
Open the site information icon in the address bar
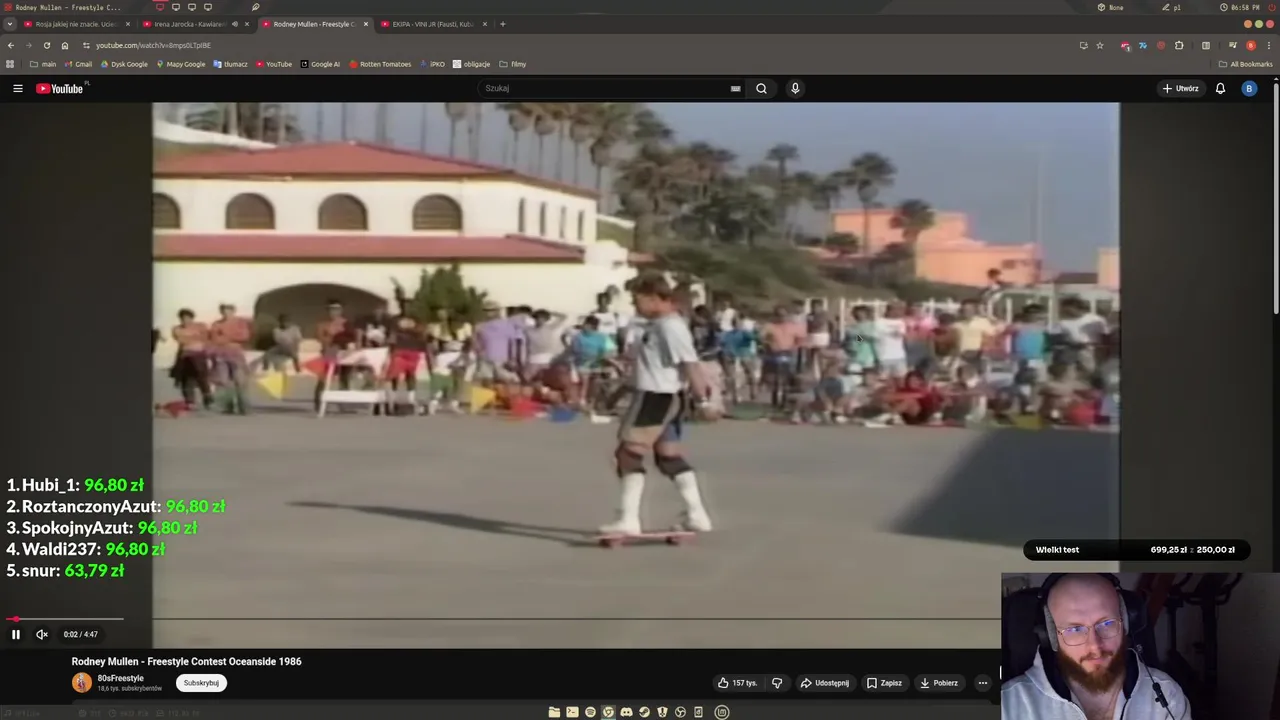86,45
